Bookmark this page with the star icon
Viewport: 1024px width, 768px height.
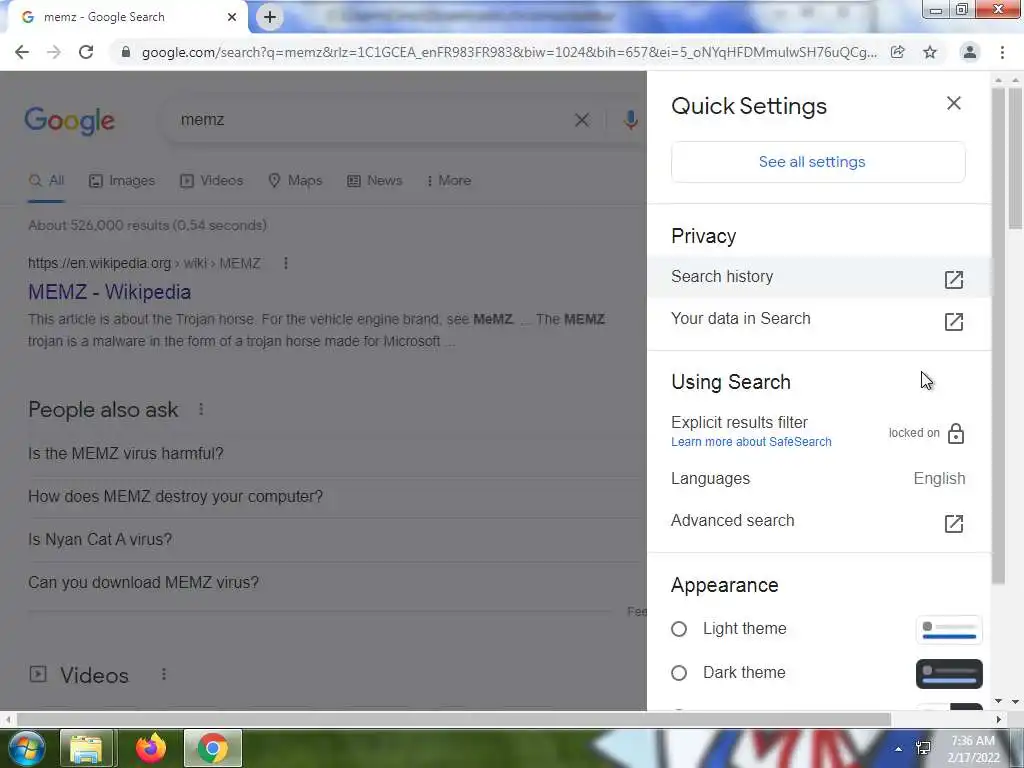930,52
